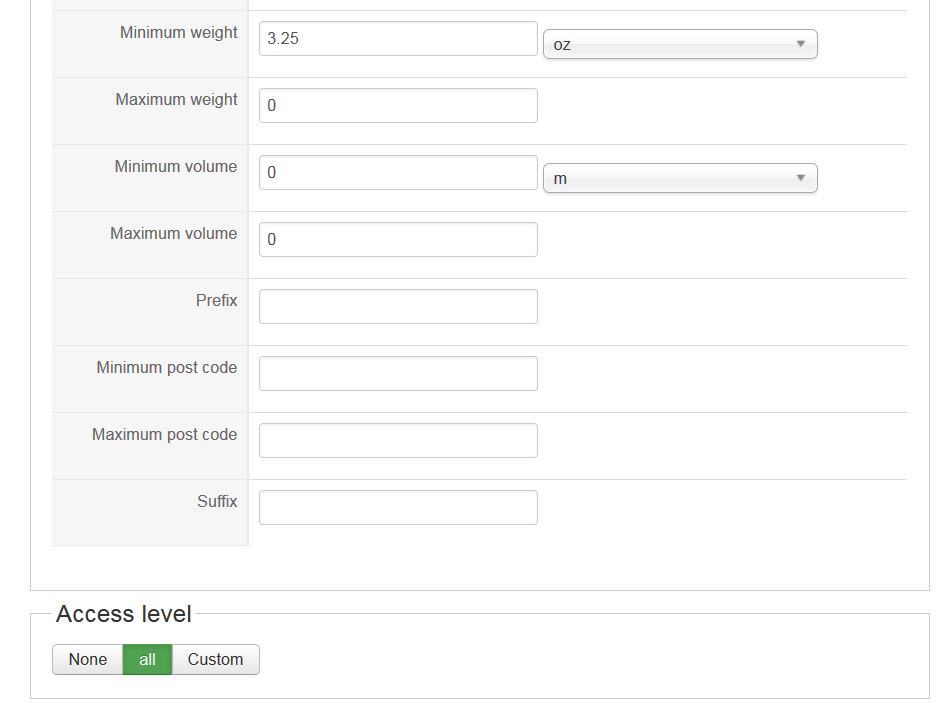Click the Suffix input box
Viewport: 944px width, 721px height.
tap(398, 508)
